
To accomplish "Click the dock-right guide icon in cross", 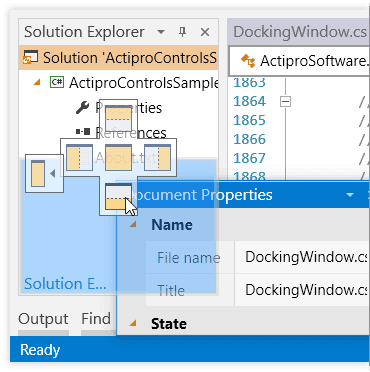I will pos(157,157).
